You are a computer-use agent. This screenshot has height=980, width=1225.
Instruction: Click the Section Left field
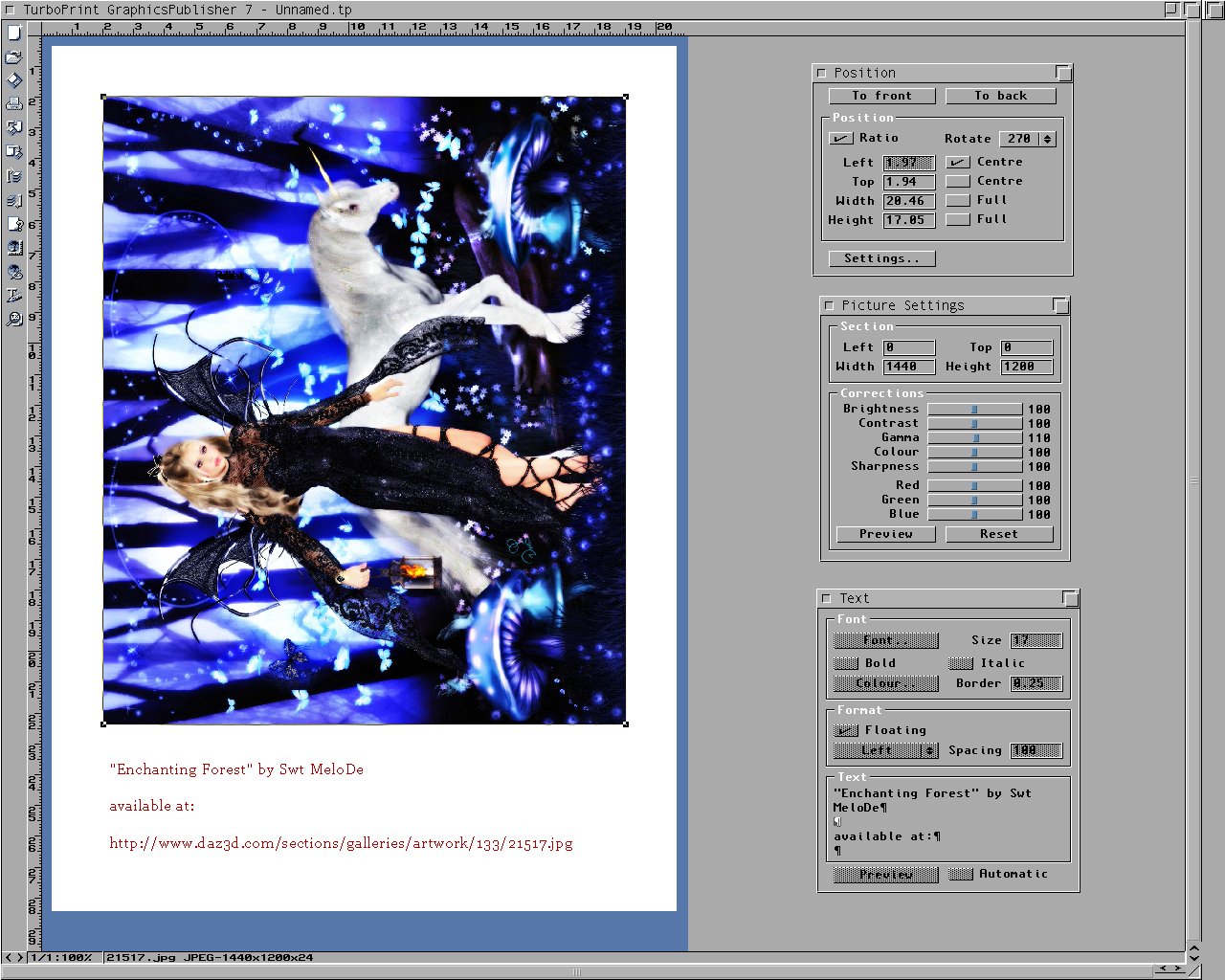pyautogui.click(x=909, y=347)
